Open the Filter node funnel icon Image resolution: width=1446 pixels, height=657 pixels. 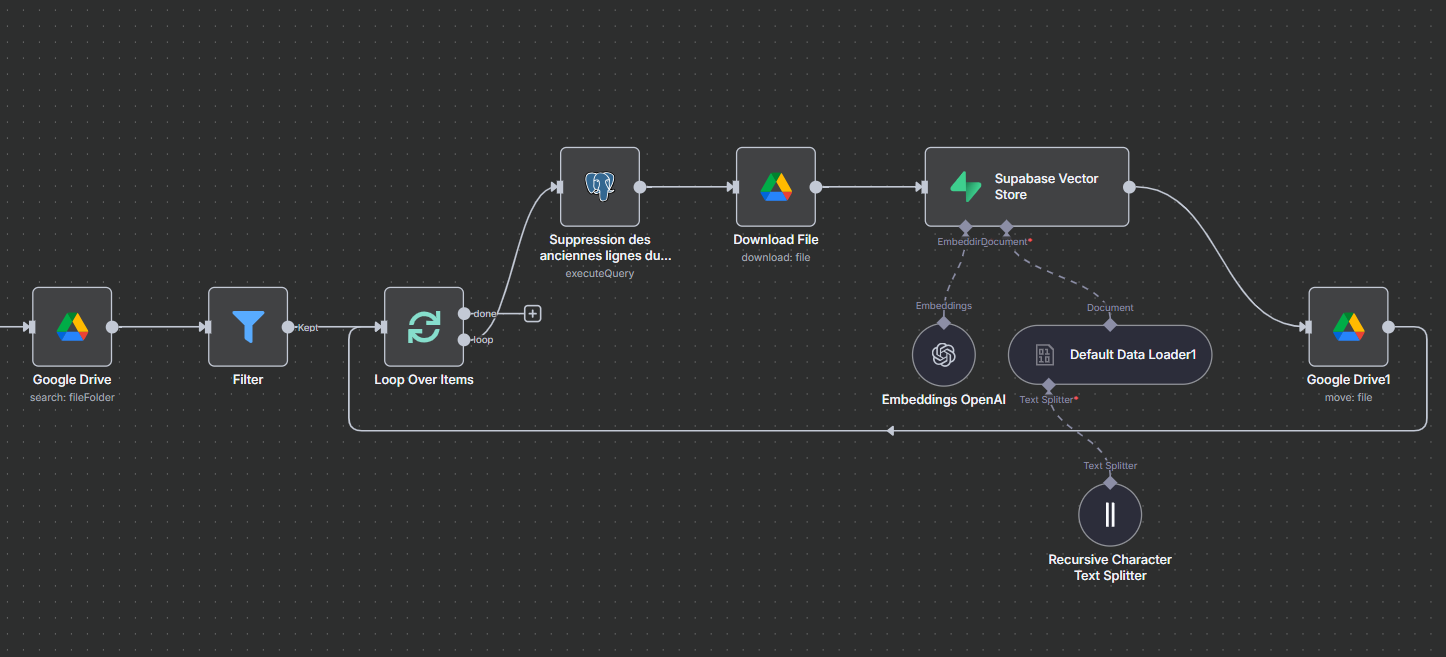coord(248,327)
